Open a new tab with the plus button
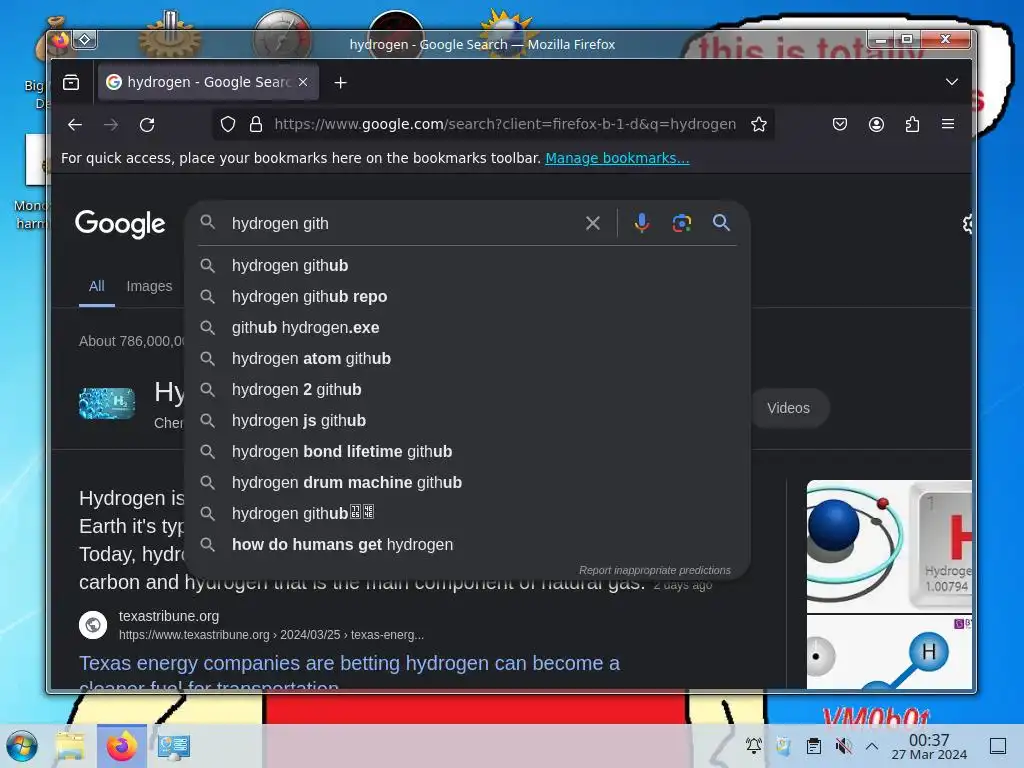The height and width of the screenshot is (768, 1024). tap(340, 82)
